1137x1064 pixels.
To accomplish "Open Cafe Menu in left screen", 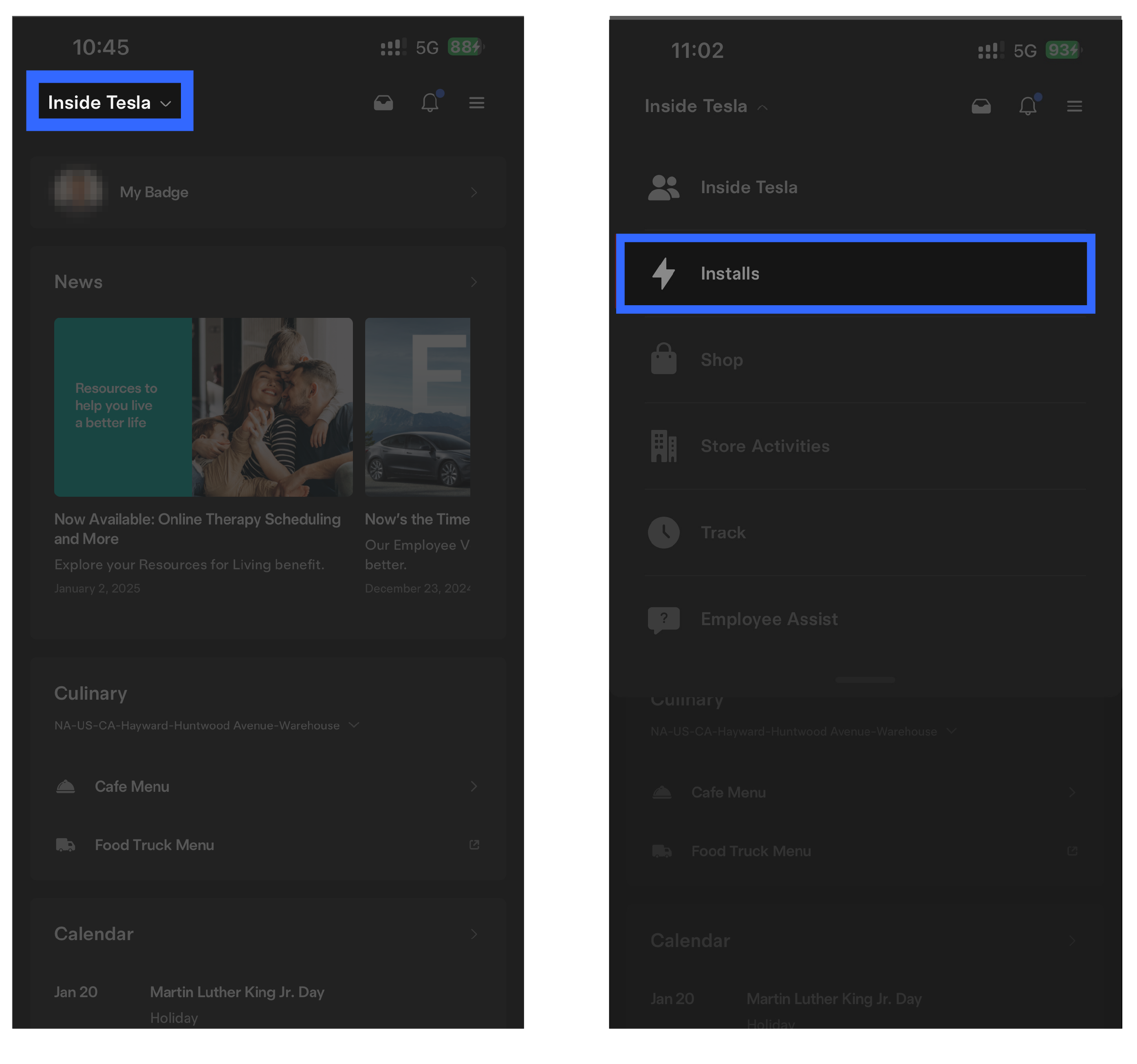I will coord(268,786).
